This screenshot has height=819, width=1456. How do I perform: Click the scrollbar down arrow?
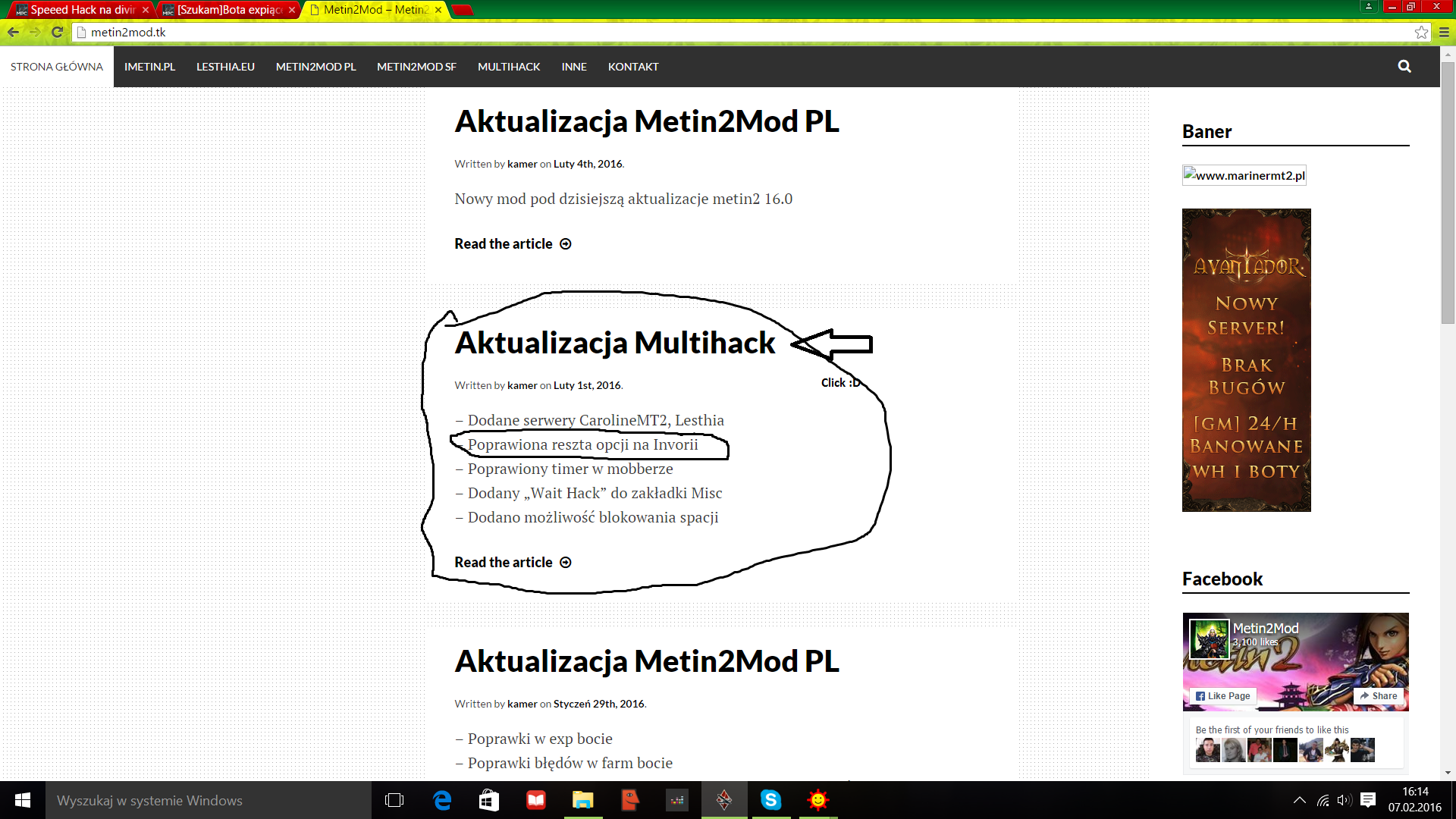coord(1448,773)
